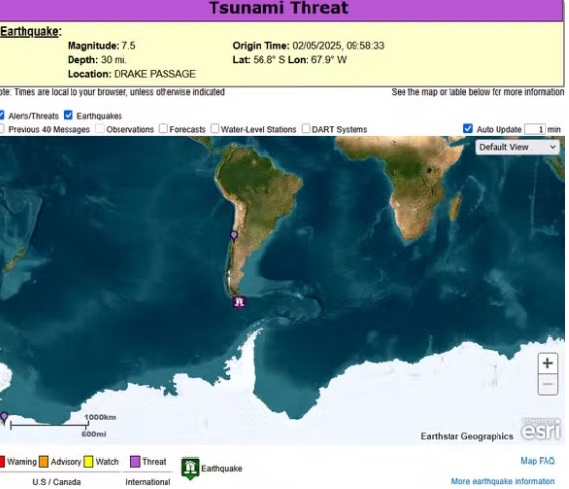
Task: Zoom in with the plus button
Action: tap(548, 363)
